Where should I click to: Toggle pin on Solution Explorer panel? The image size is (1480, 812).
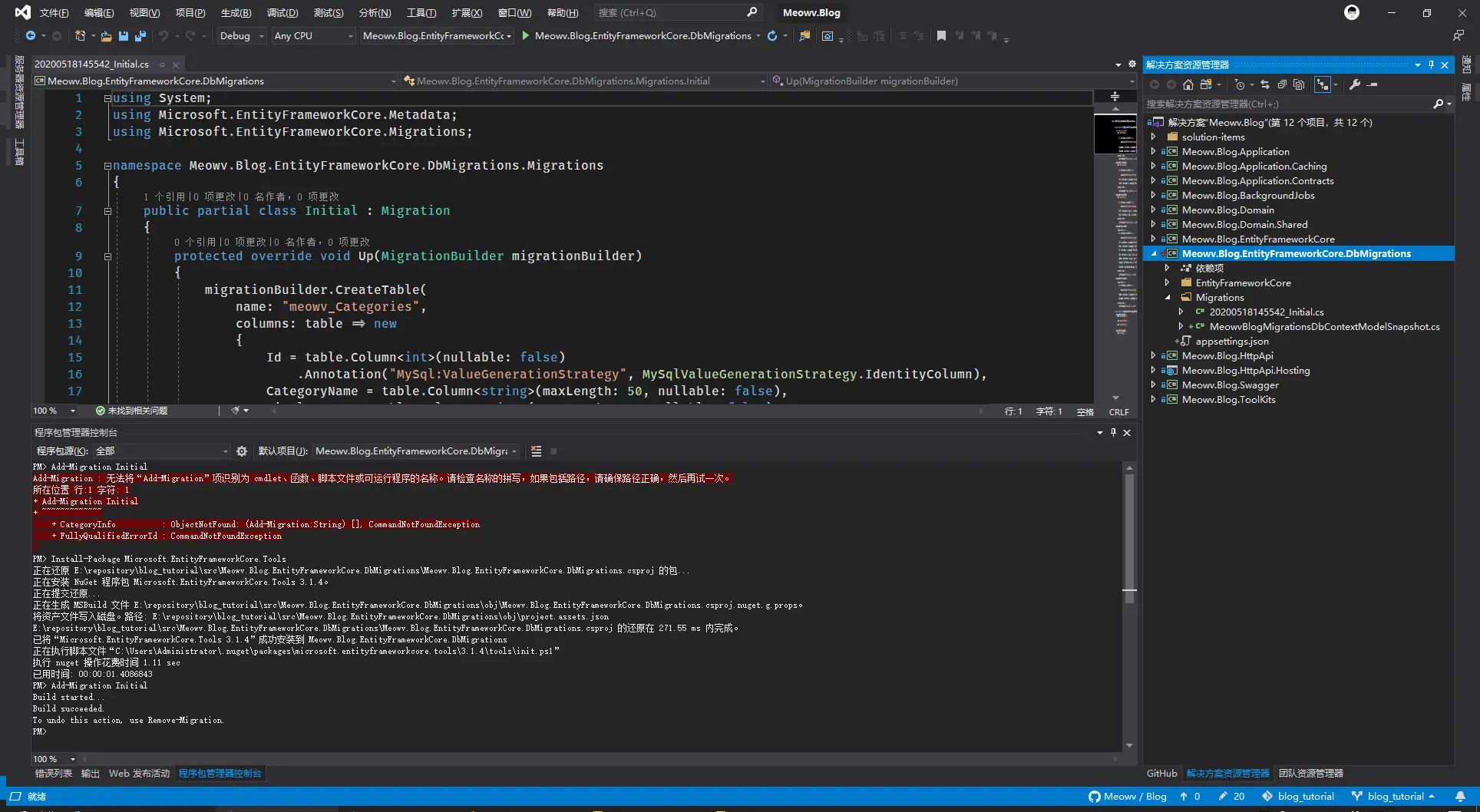[1431, 65]
